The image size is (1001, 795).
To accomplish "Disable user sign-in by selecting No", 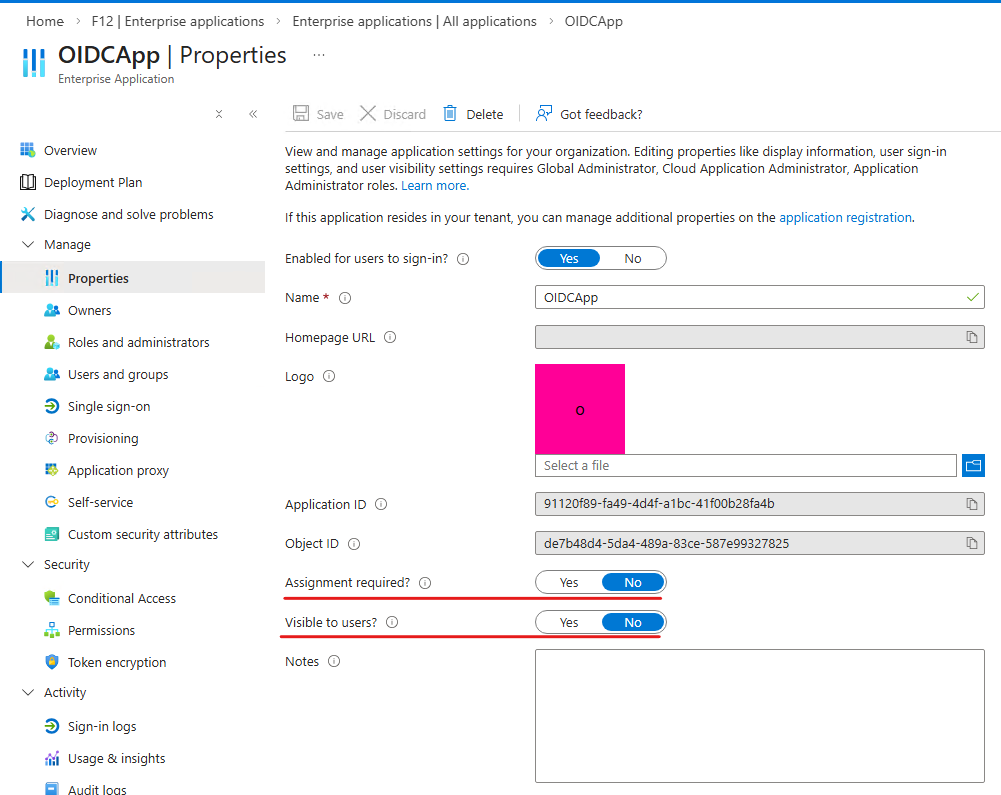I will [632, 259].
